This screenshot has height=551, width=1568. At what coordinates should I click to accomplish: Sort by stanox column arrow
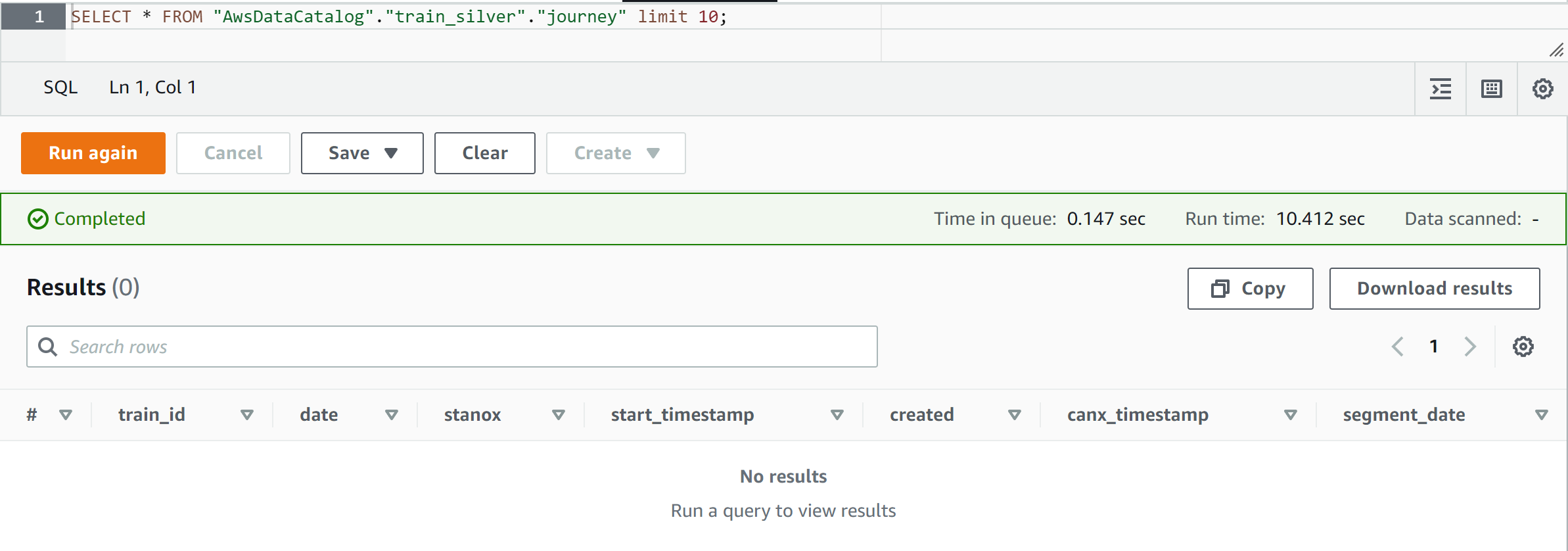(x=558, y=415)
